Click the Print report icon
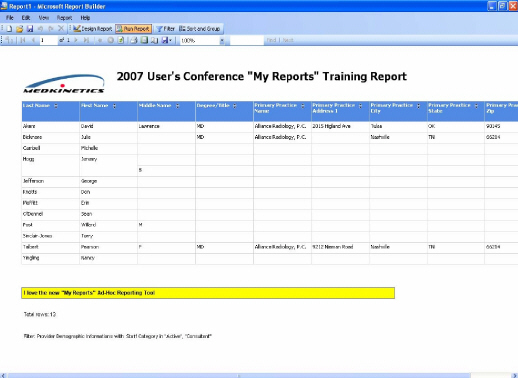Screen dimensions: 518x378 (134, 40)
